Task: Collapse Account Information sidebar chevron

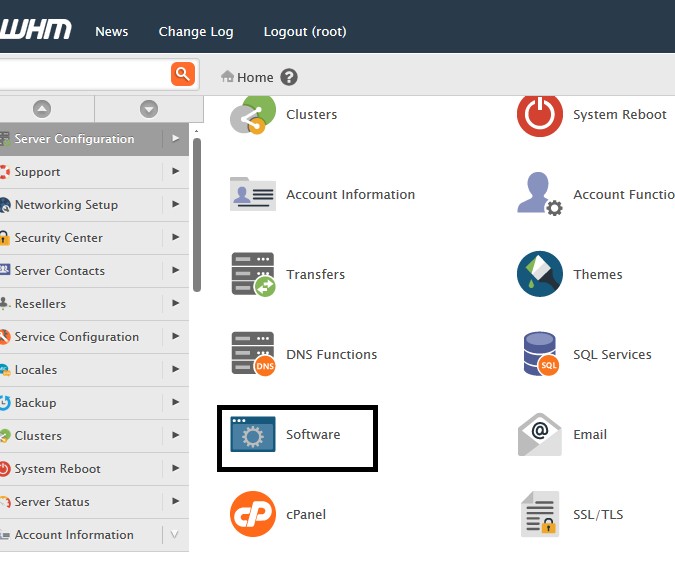Action: coord(175,535)
